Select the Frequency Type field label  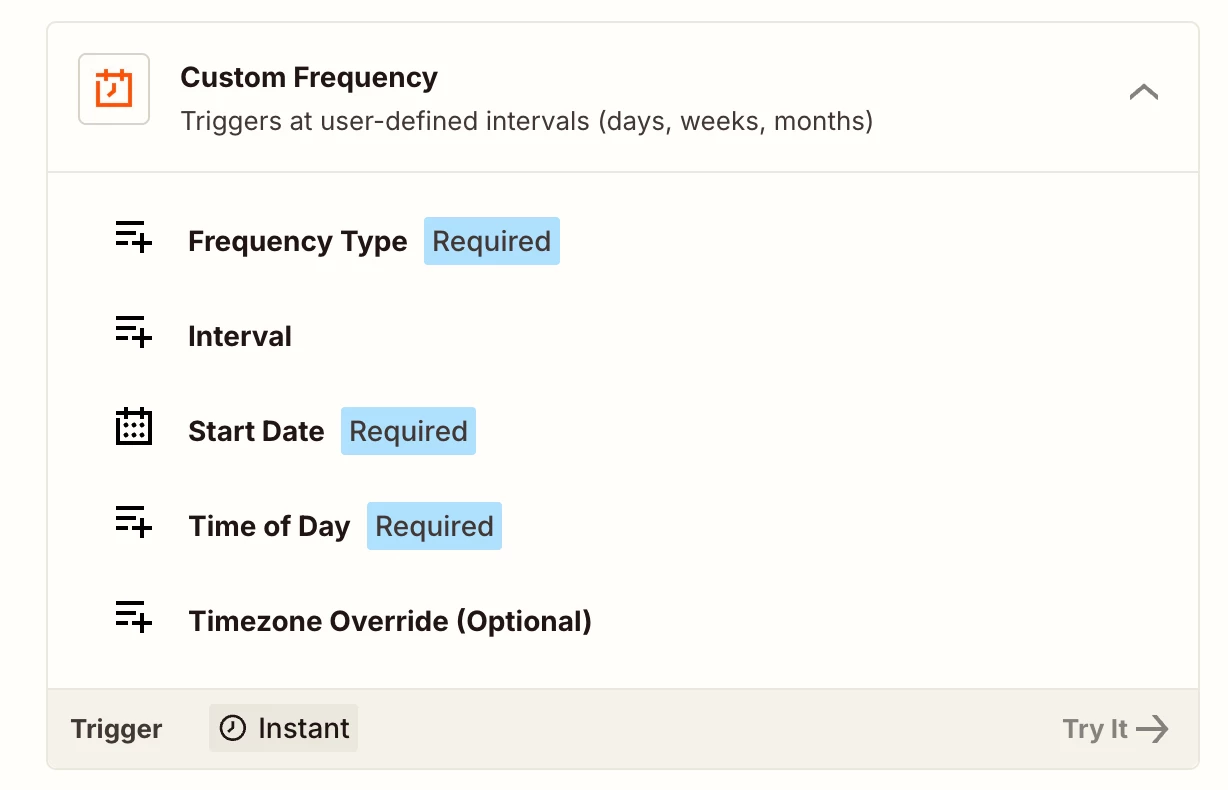(297, 242)
